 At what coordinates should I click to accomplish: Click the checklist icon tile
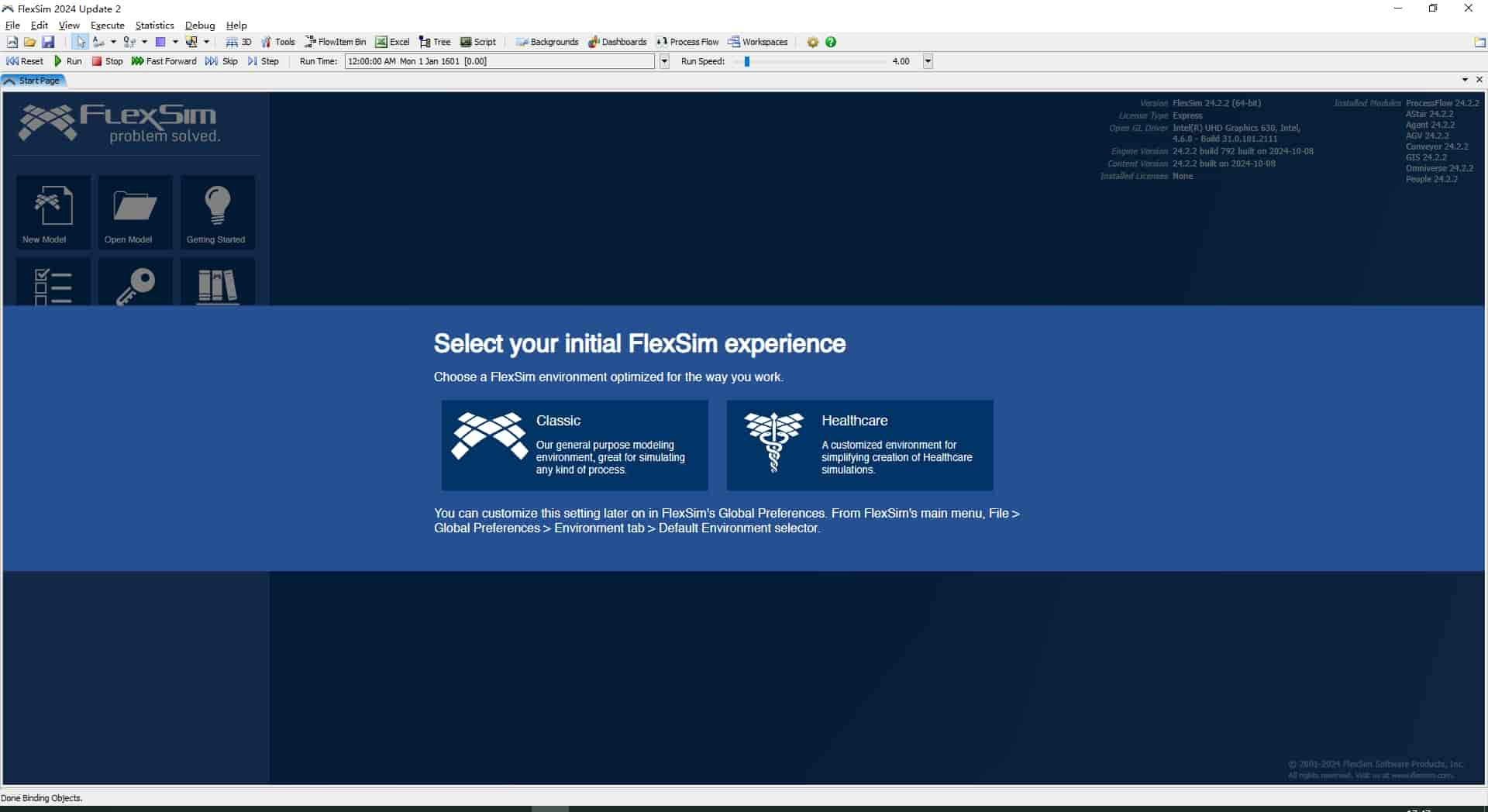pos(53,282)
